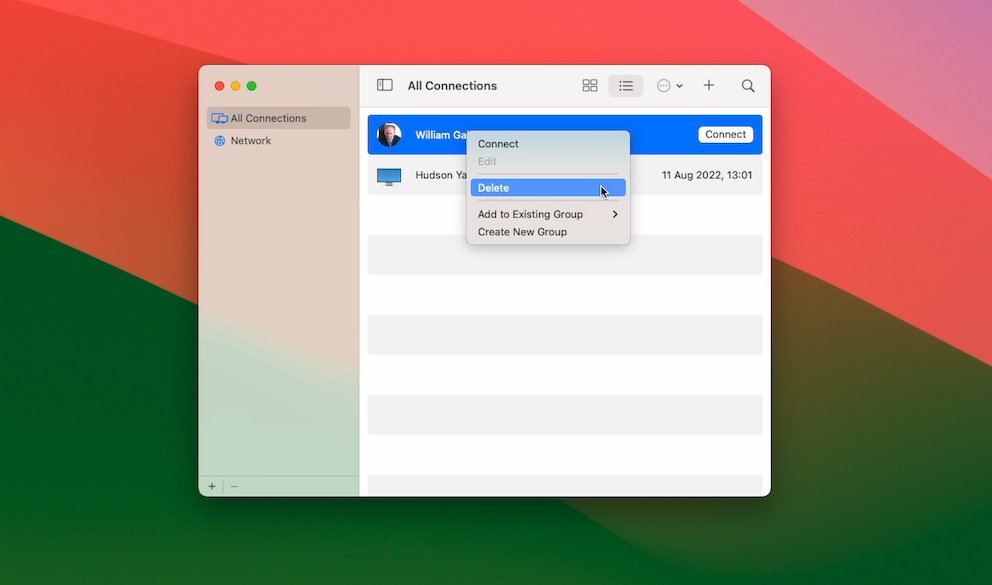Click the green full-screen window button
The width and height of the screenshot is (992, 585).
point(252,86)
